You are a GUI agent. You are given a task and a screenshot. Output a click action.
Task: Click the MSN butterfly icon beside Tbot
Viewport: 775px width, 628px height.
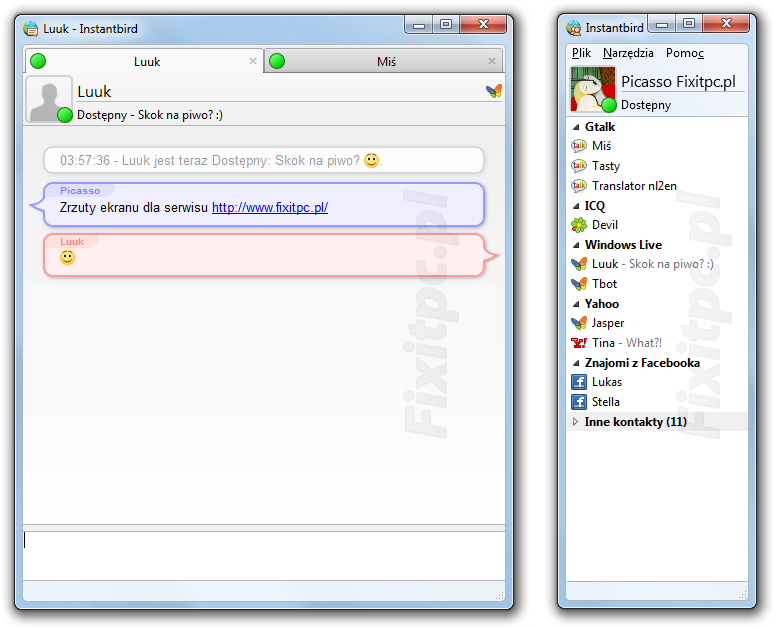(x=578, y=284)
